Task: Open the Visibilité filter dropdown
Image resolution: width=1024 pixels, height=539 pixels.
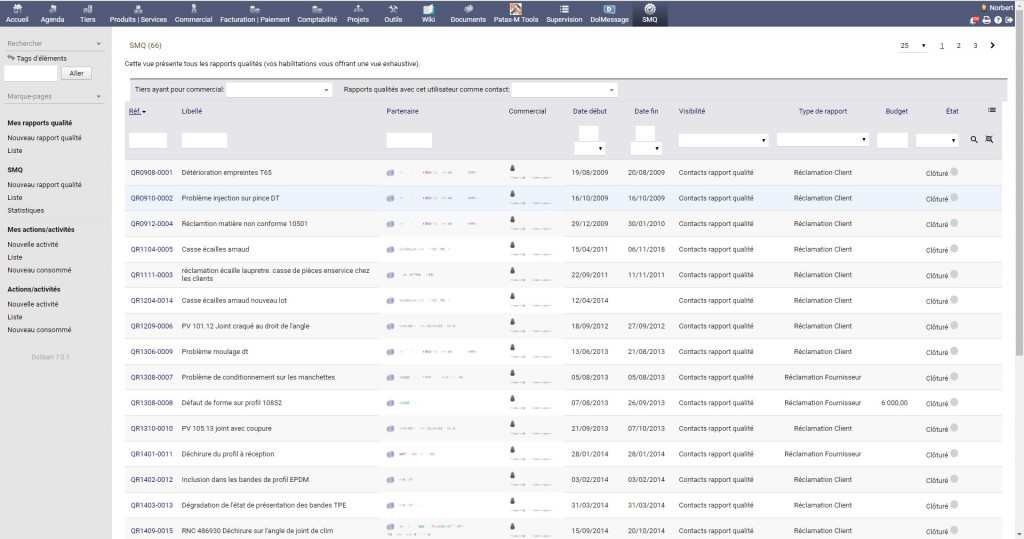Action: pyautogui.click(x=723, y=141)
